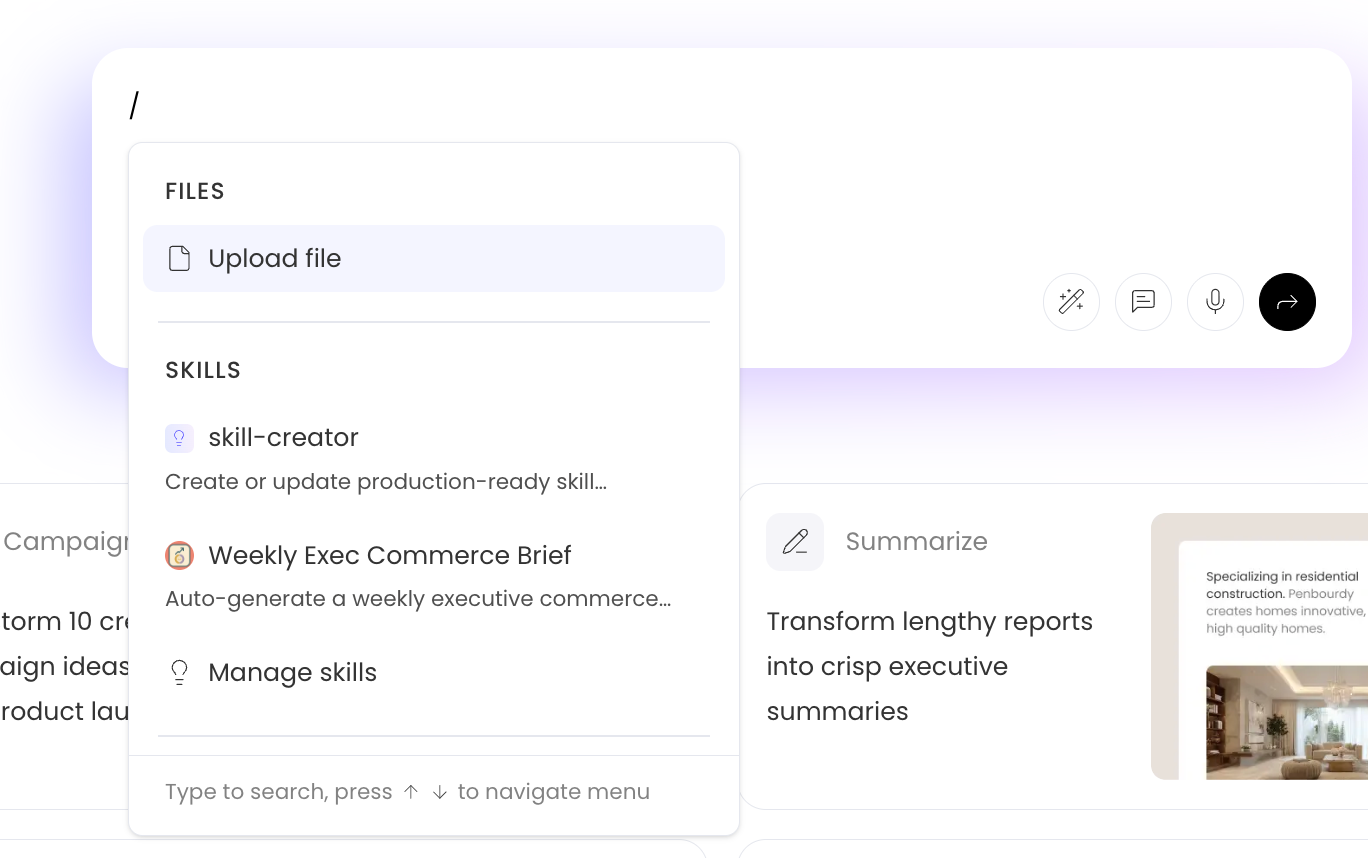This screenshot has height=858, width=1368.
Task: Activate the microphone voice input
Action: [1215, 302]
